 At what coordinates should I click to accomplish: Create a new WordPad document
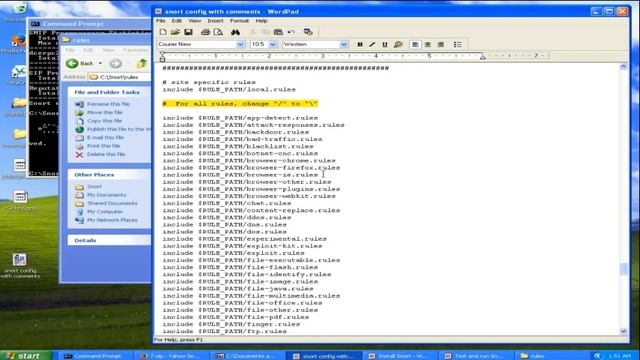click(163, 32)
